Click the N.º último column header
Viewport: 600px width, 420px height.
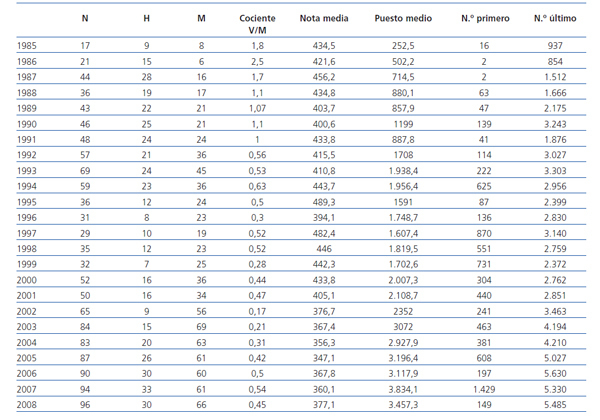556,19
